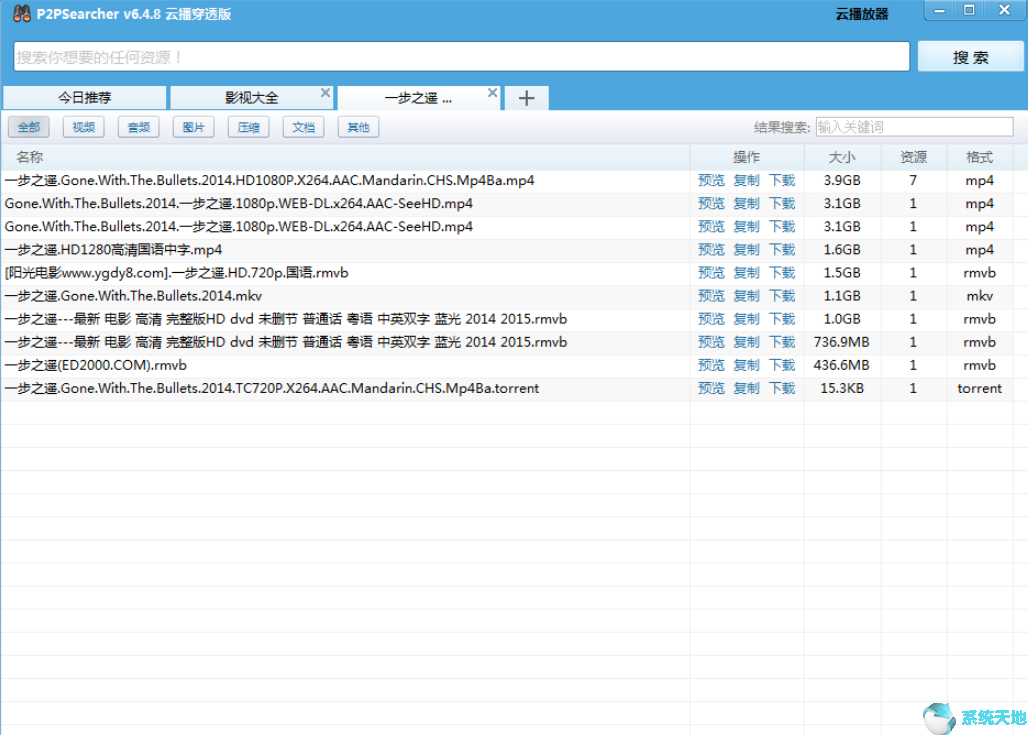Sort by the 名称 column header
The width and height of the screenshot is (1028, 735).
[x=345, y=157]
